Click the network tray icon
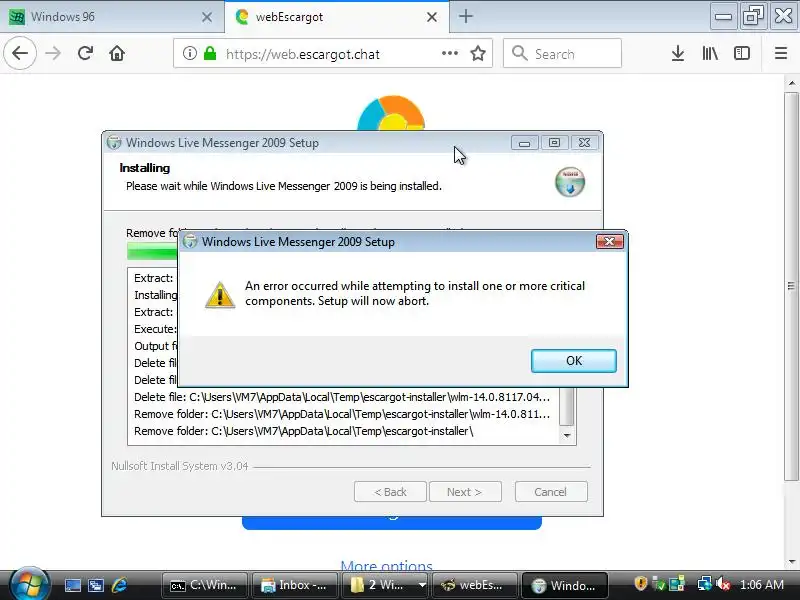Viewport: 800px width, 600px height. pos(705,584)
